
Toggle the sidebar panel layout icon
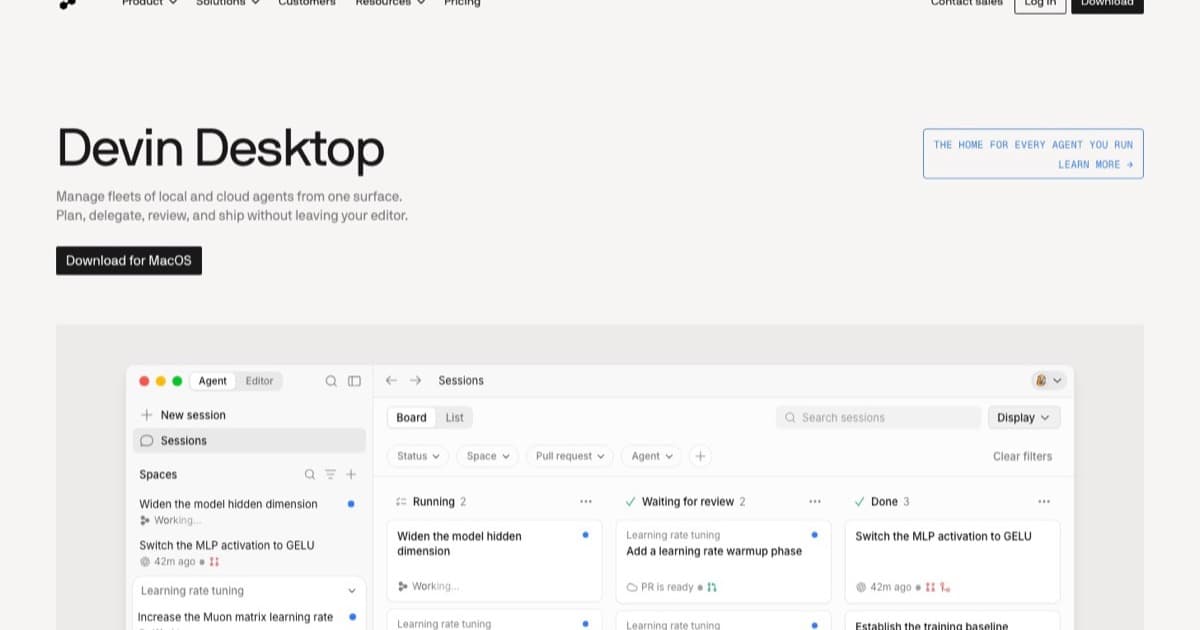[x=354, y=381]
